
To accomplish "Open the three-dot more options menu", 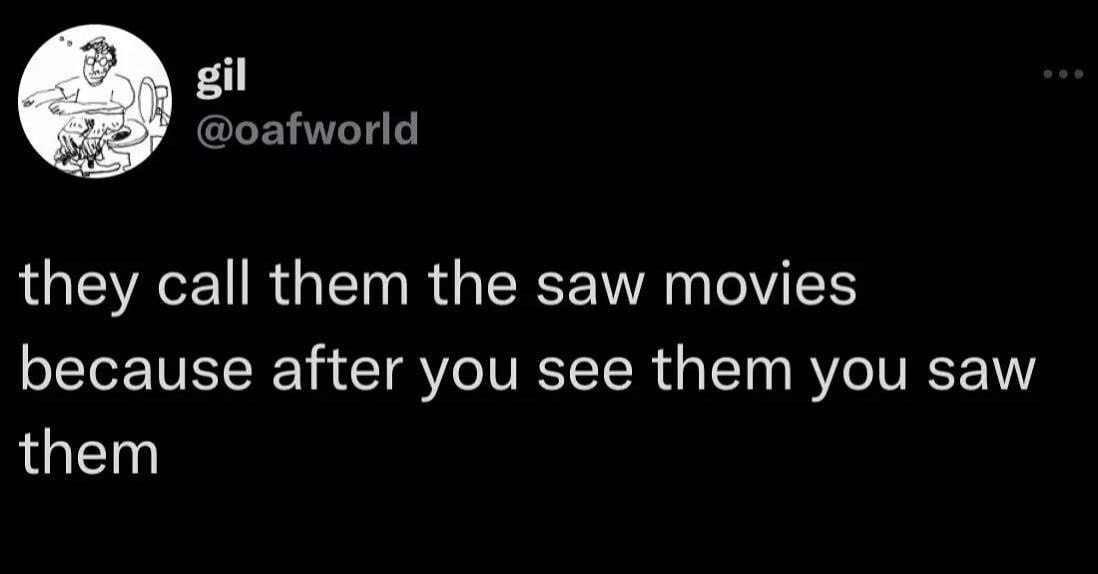I will pos(1063,74).
